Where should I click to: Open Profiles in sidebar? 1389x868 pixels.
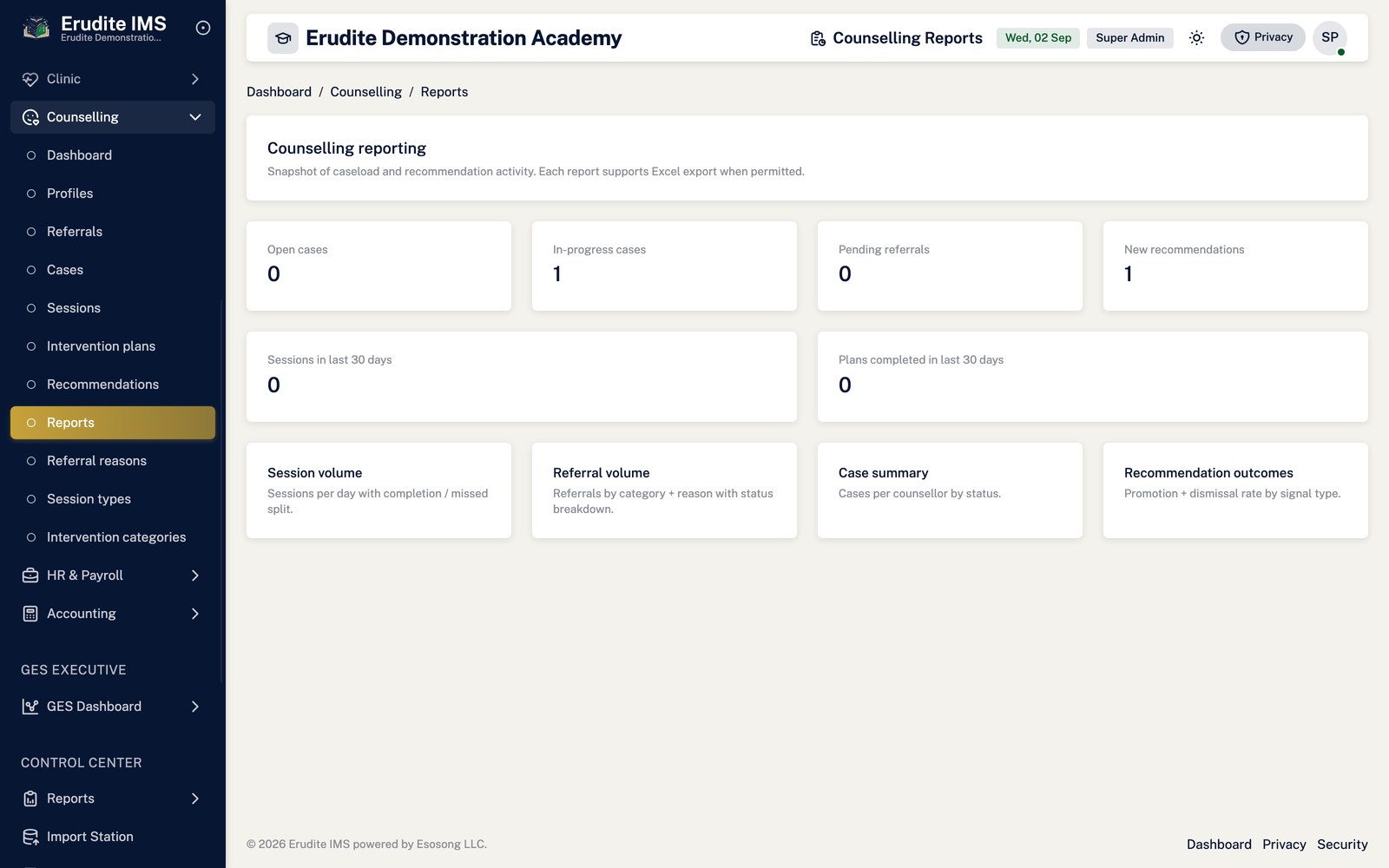[113, 194]
